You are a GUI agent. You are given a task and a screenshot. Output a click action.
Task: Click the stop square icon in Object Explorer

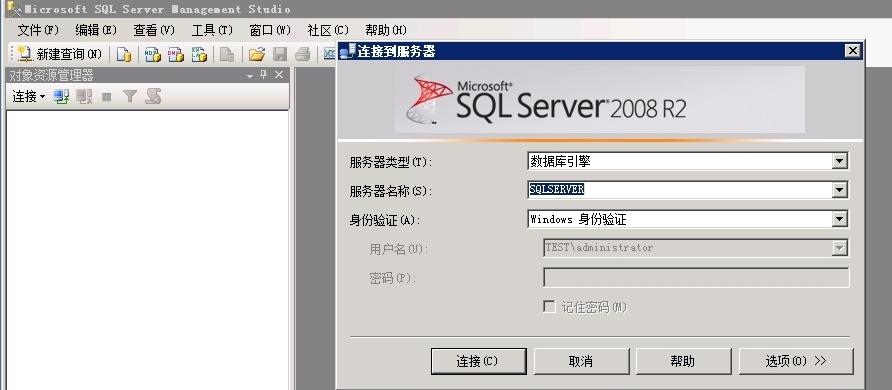106,97
